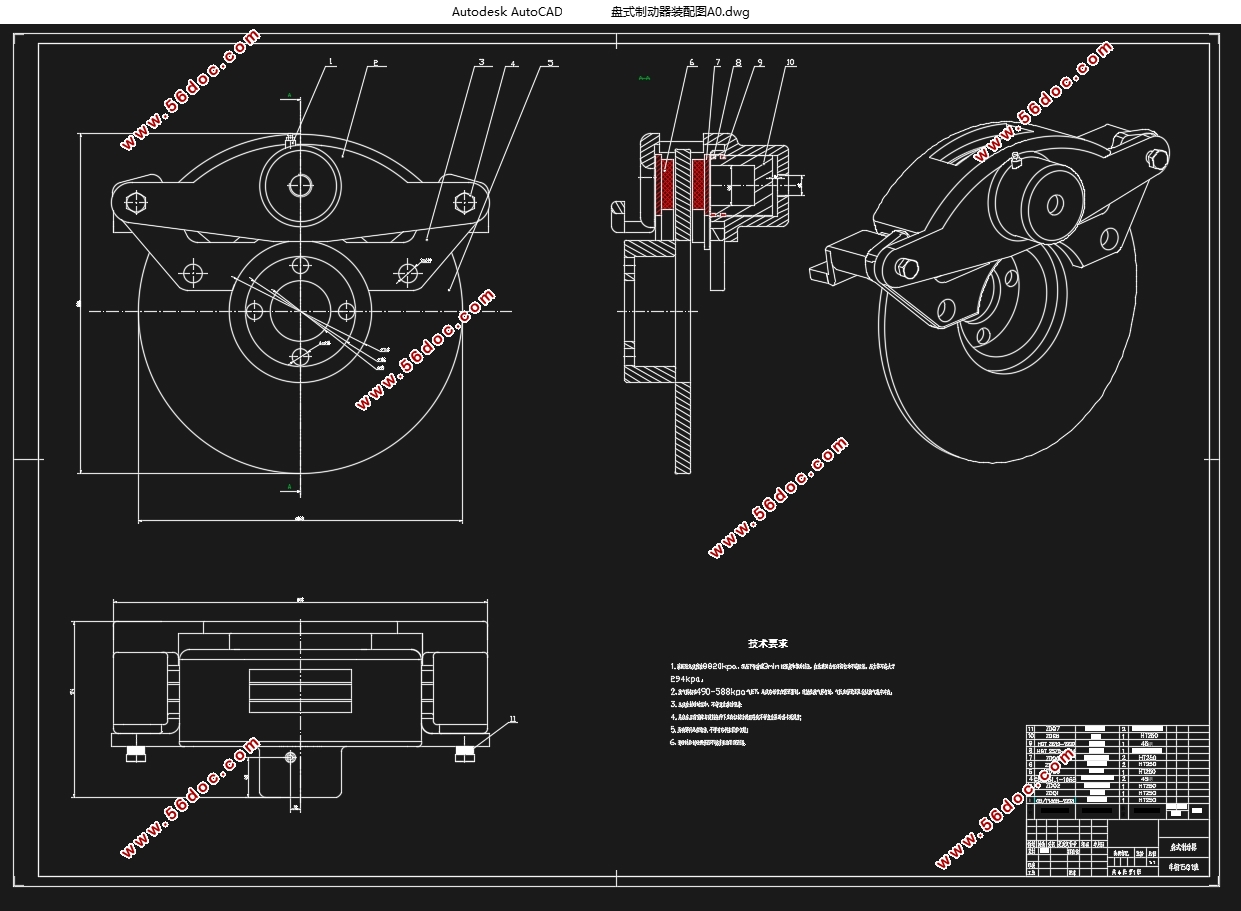Select part balloon number 8
The image size is (1241, 911).
pos(739,62)
